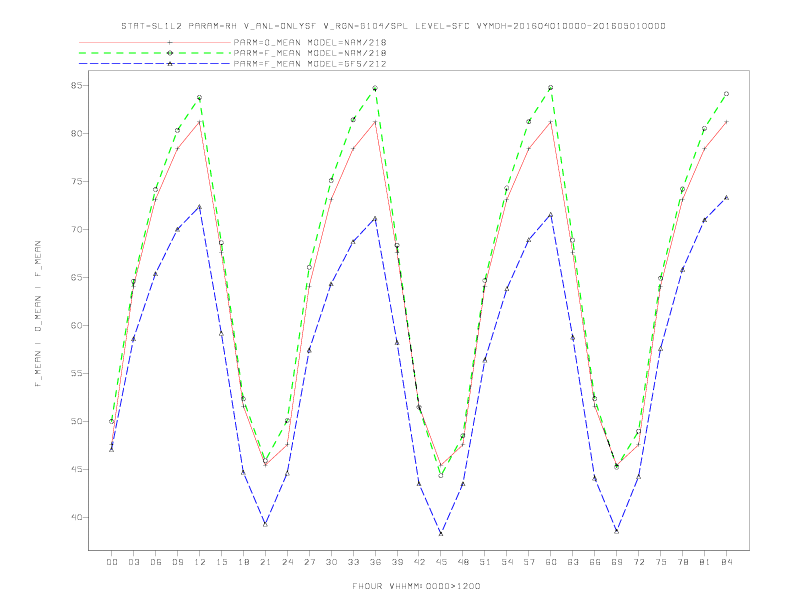The height and width of the screenshot is (612, 792).
Task: Click green NAM circle marker at hour 36 peak
Action: [375, 88]
